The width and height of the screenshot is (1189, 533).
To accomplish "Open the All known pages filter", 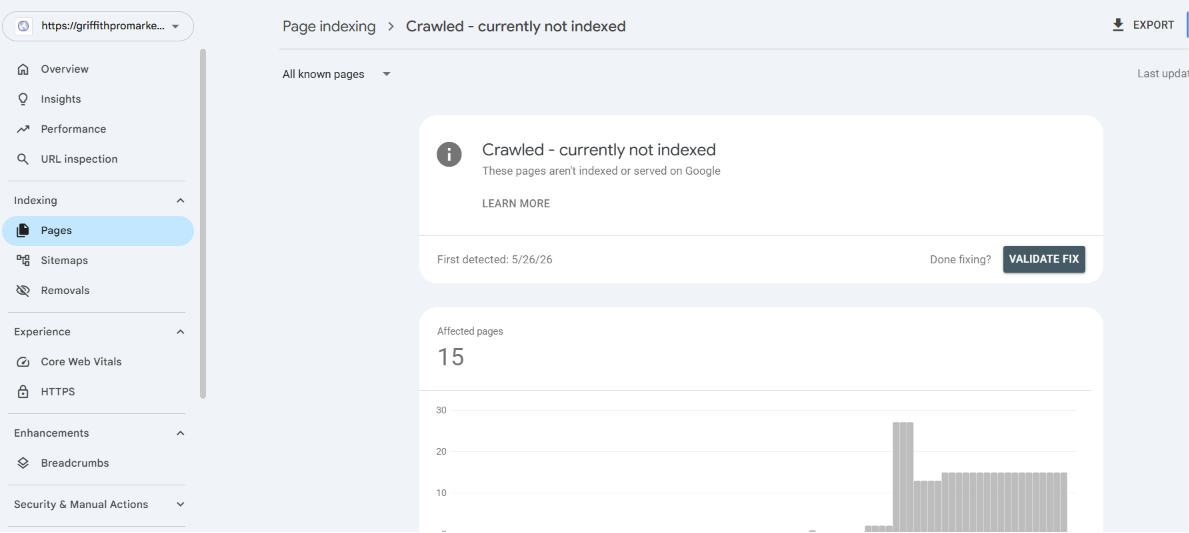I will click(x=337, y=74).
